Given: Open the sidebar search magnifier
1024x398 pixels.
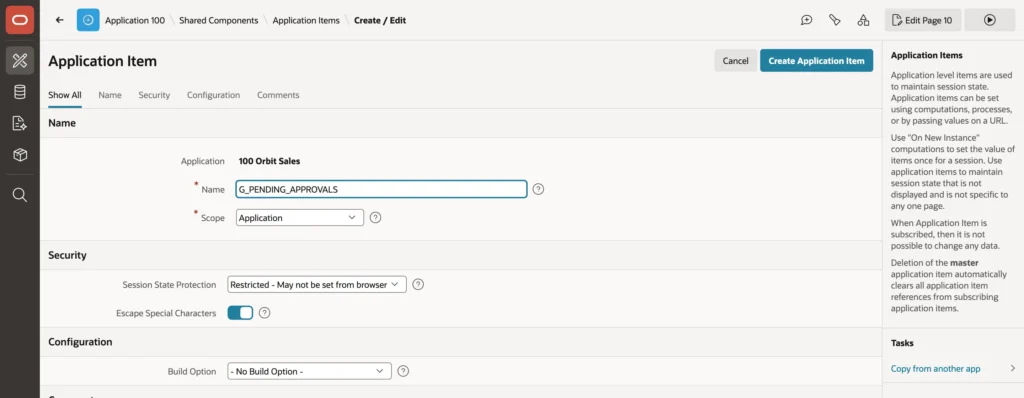Looking at the screenshot, I should pyautogui.click(x=20, y=195).
